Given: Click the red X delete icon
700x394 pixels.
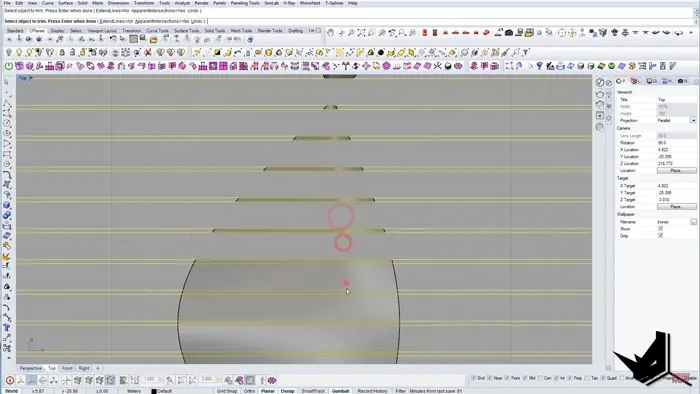Looking at the screenshot, I should [x=148, y=53].
